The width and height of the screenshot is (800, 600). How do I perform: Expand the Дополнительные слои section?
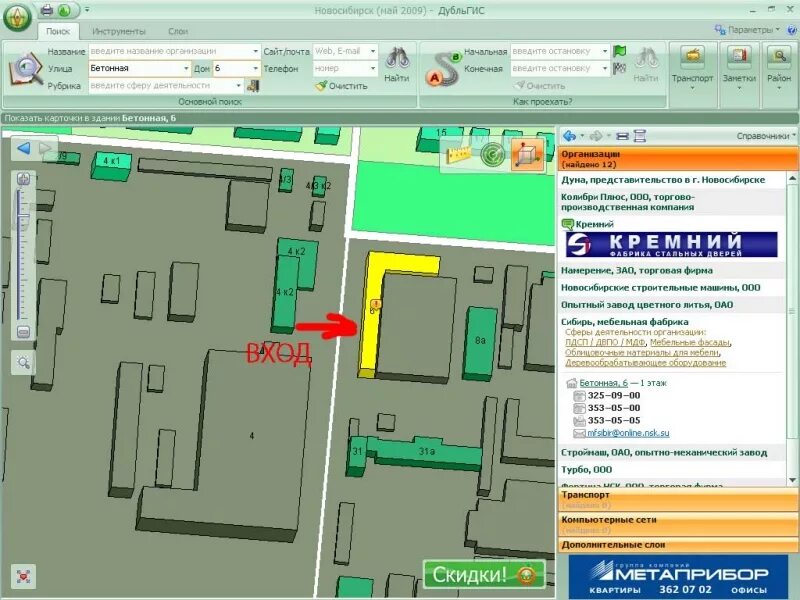pyautogui.click(x=678, y=545)
